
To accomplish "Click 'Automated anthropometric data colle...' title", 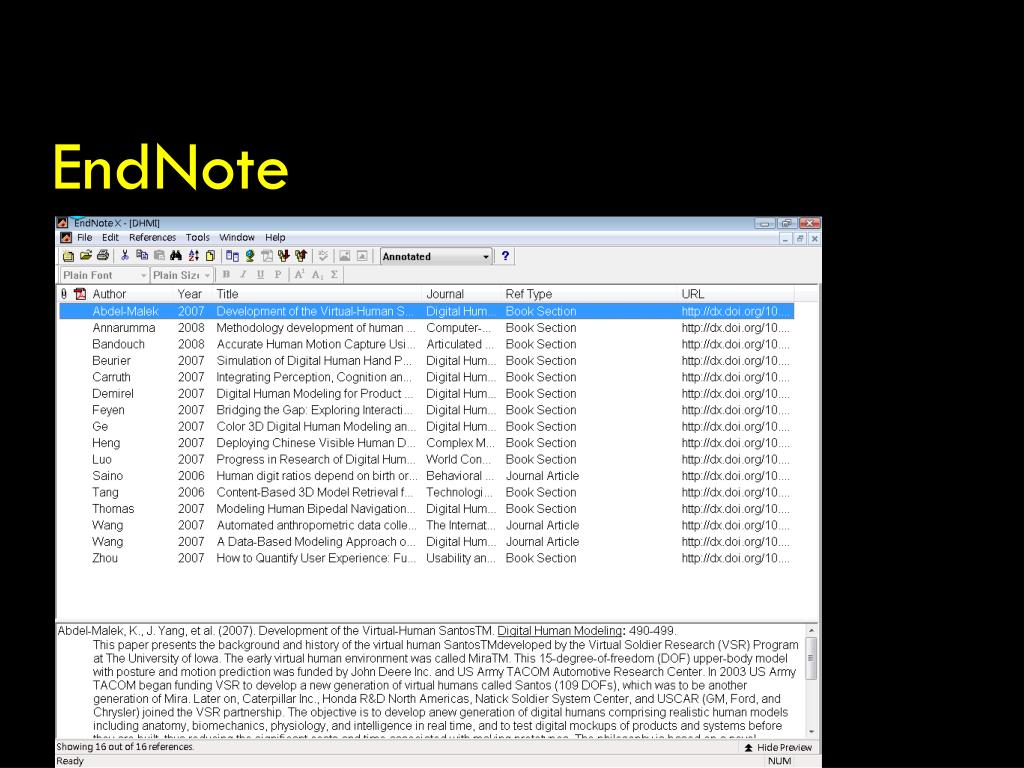I will (x=316, y=525).
